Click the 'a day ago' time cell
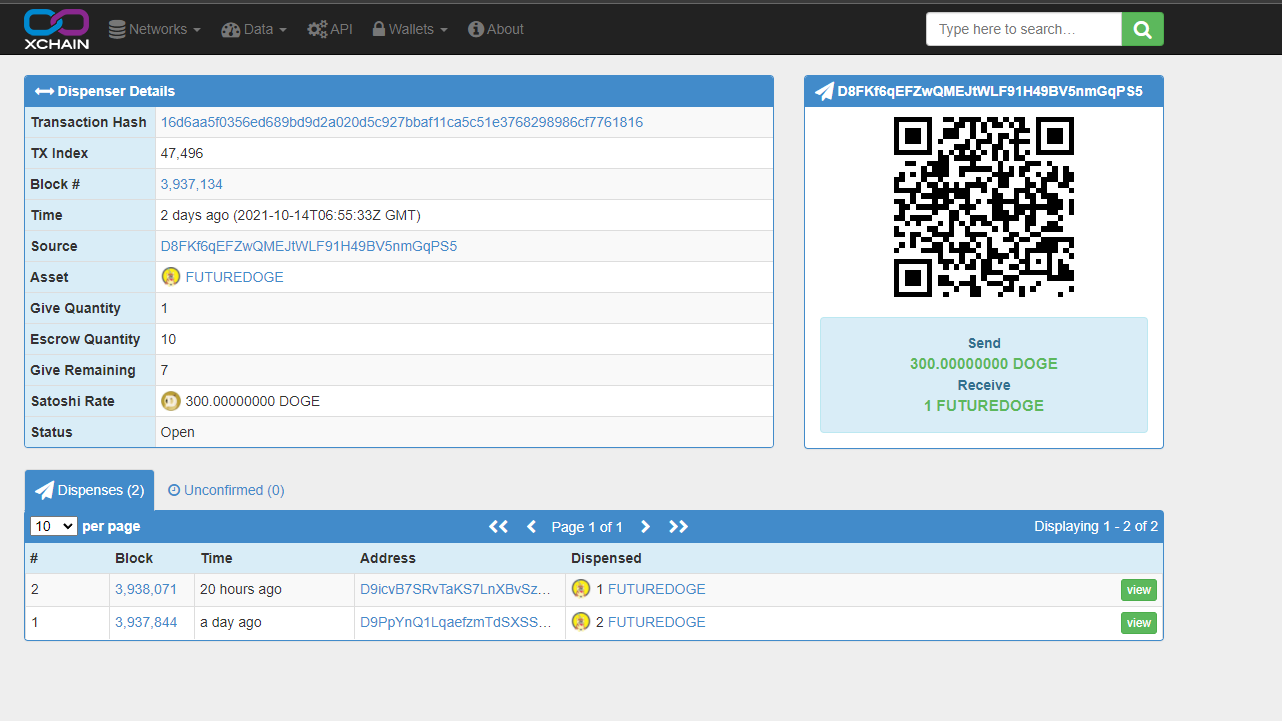1282x721 pixels. (231, 622)
